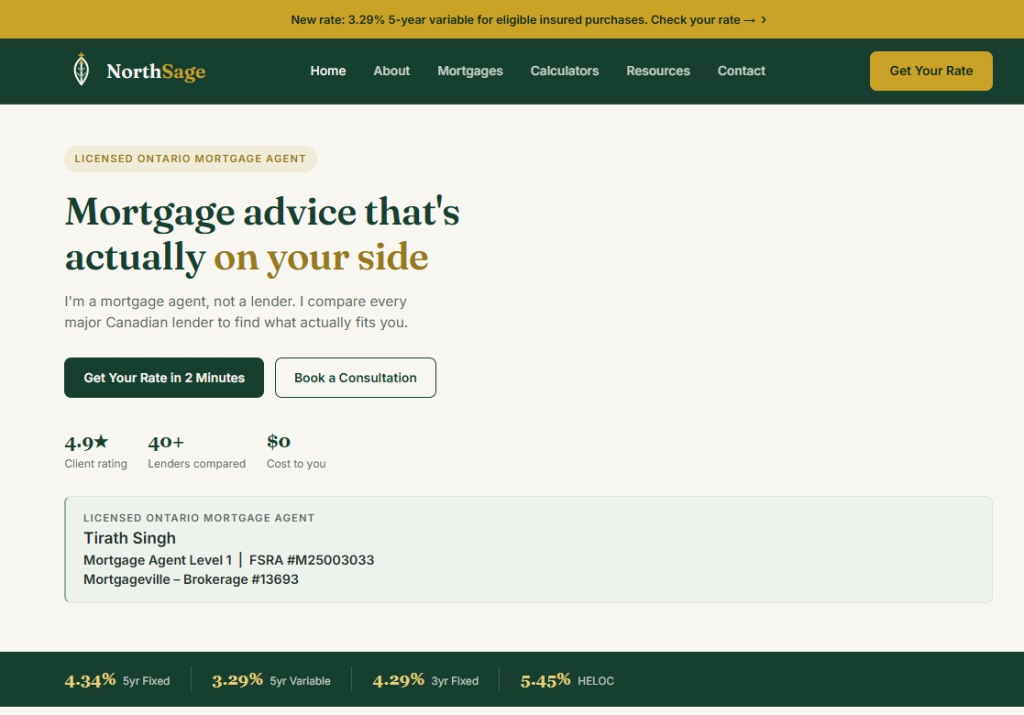Click the 4.34% 5yr Fixed rate

[117, 680]
